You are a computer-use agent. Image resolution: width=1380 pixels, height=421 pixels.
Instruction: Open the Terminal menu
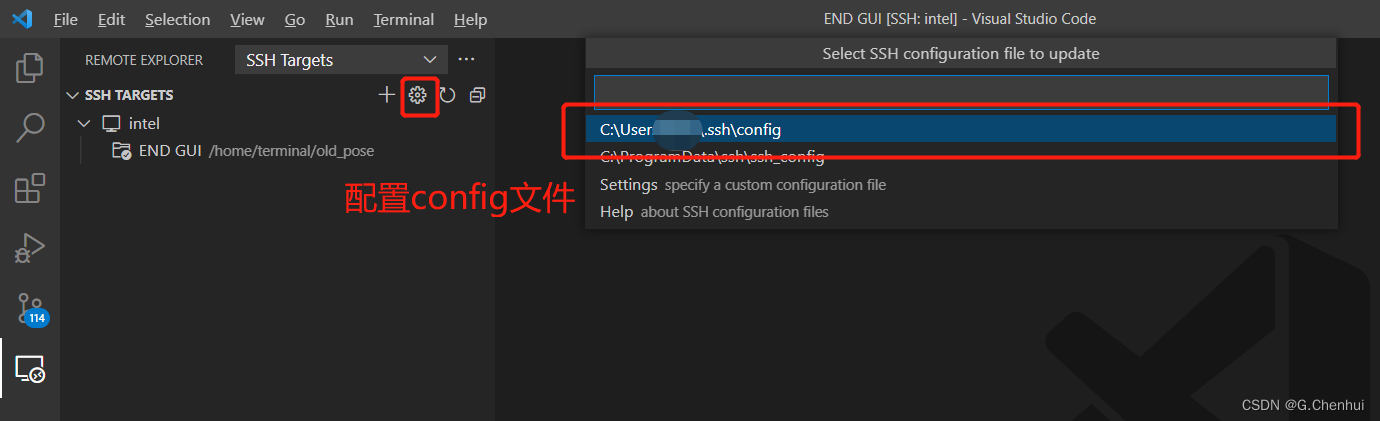[404, 19]
